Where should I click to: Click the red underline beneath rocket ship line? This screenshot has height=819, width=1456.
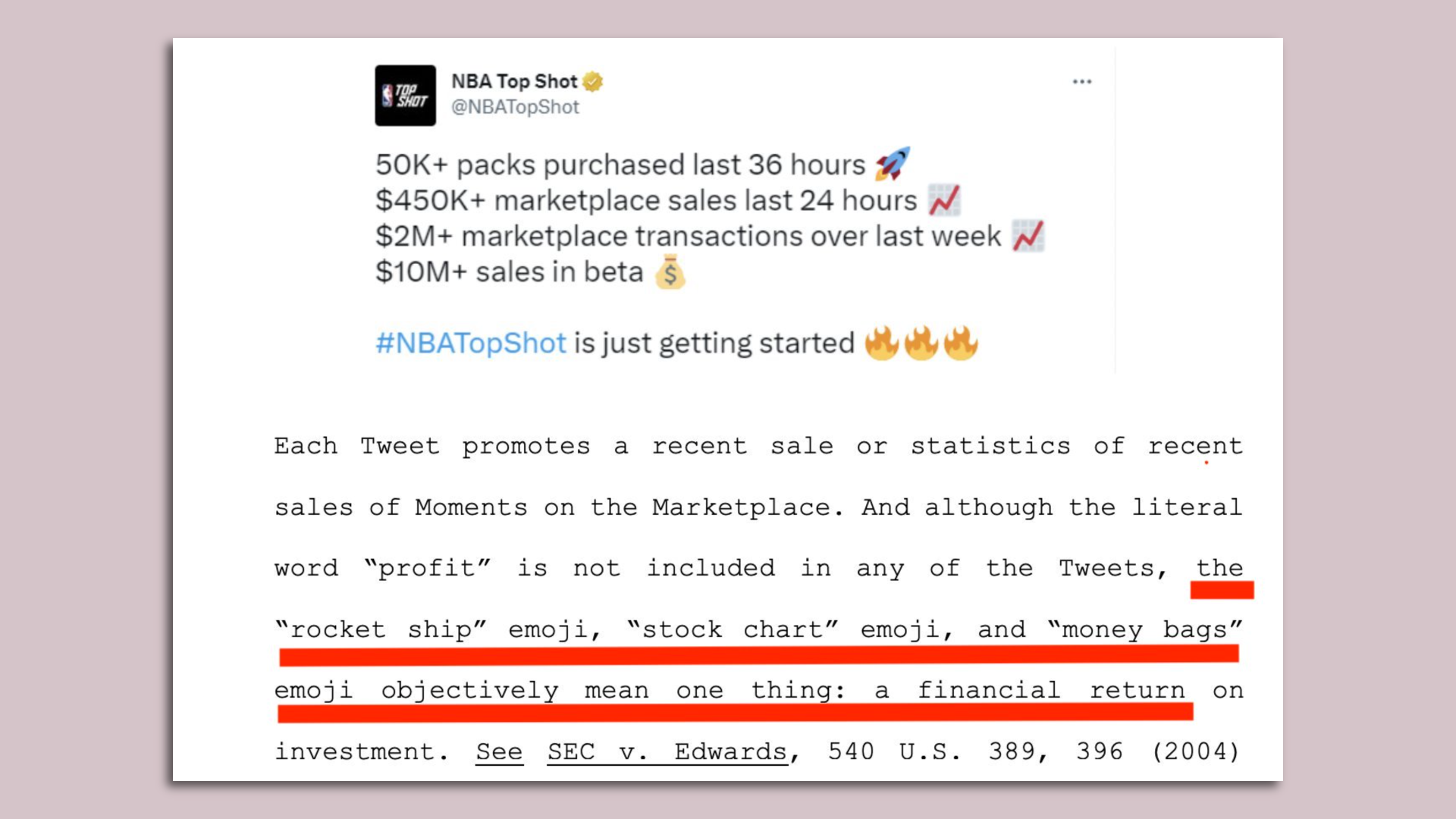pos(758,655)
